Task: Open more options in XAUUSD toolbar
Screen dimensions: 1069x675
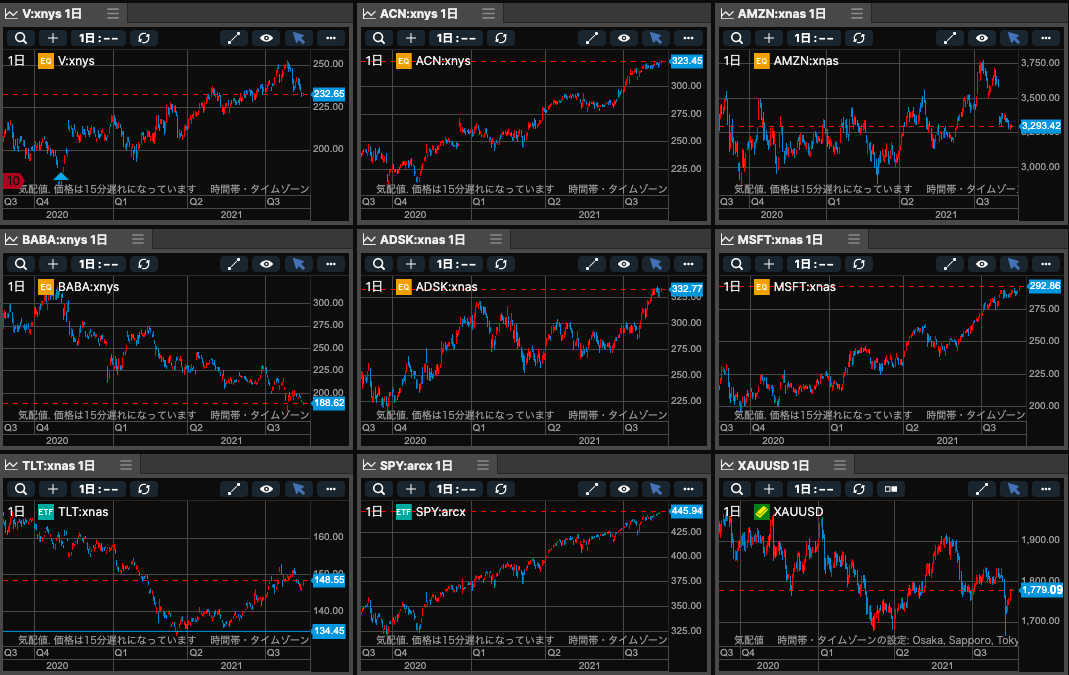Action: pos(1046,489)
